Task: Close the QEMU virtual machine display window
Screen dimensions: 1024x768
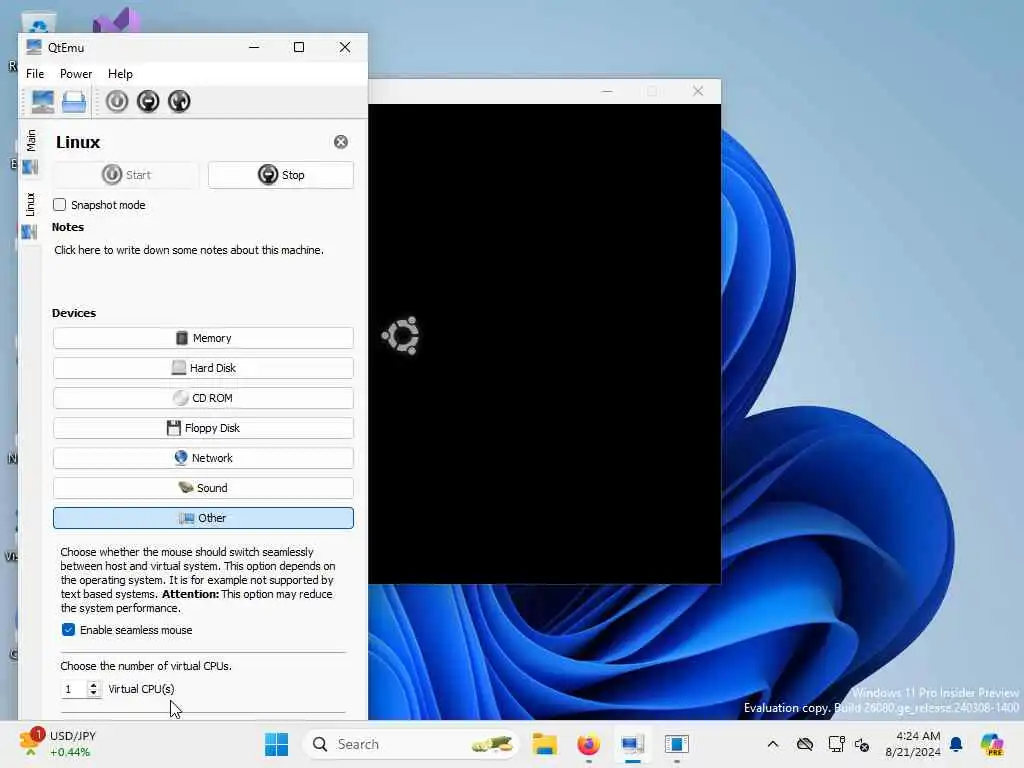Action: tap(698, 91)
